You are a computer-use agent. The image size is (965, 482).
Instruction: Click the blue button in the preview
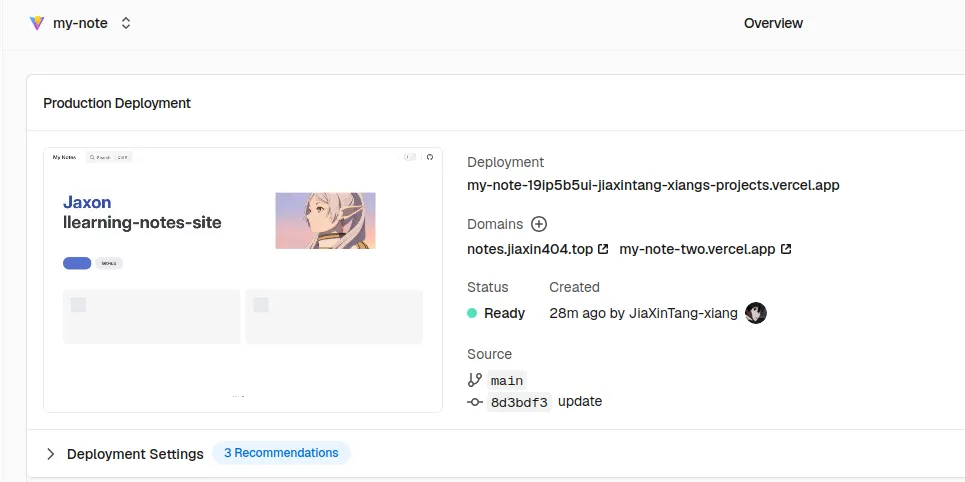pyautogui.click(x=77, y=263)
